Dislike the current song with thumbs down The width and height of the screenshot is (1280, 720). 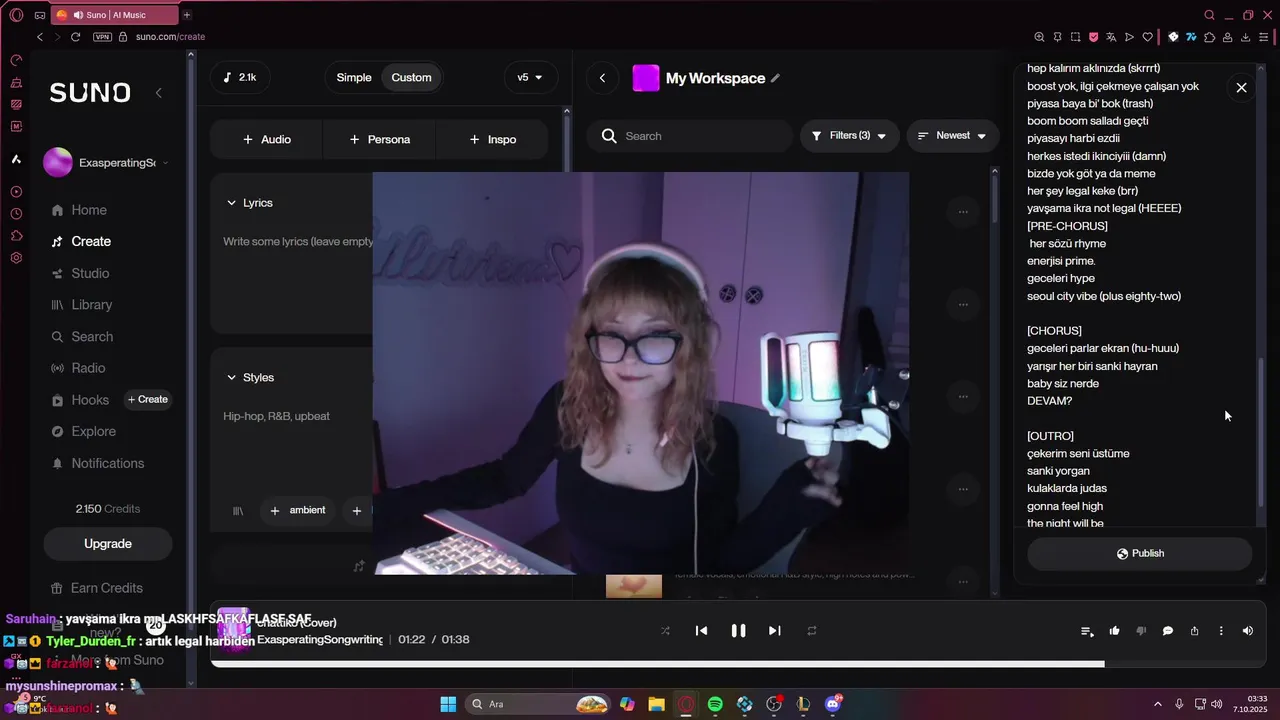pos(1141,631)
